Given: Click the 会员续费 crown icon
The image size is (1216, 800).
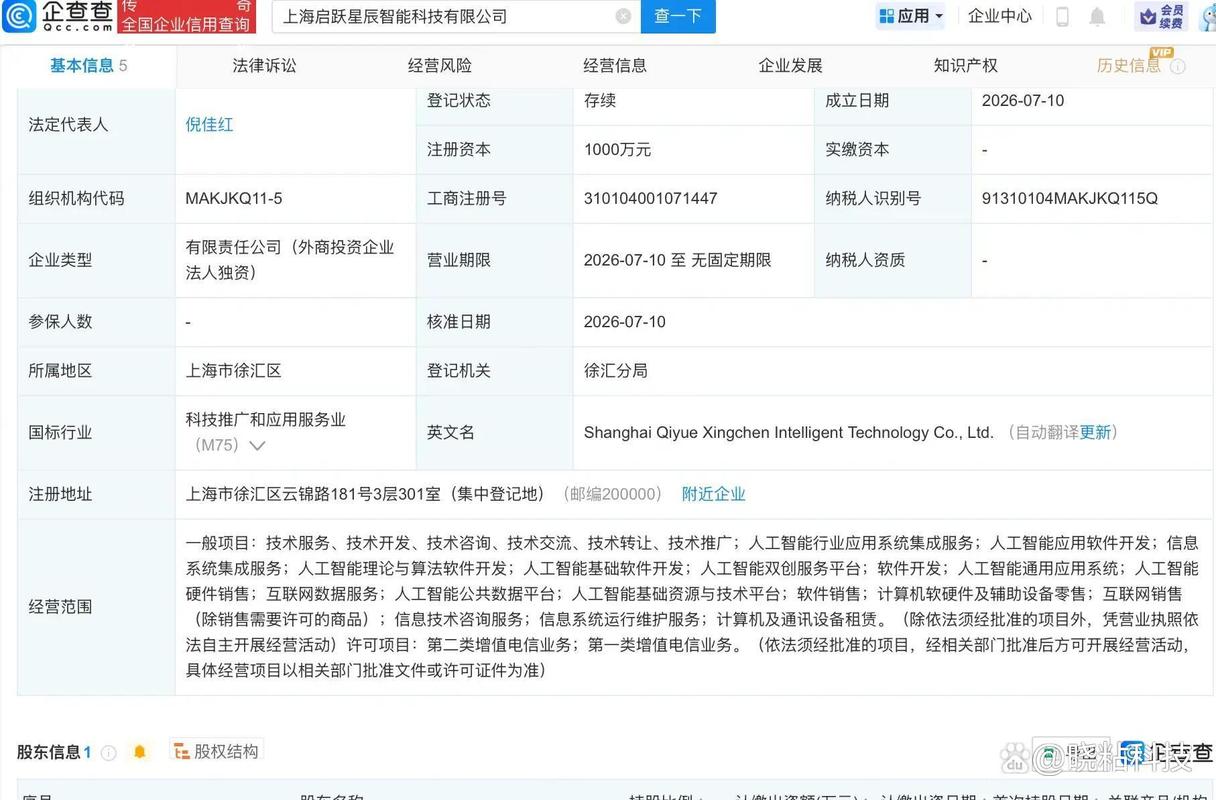Looking at the screenshot, I should coord(1149,16).
